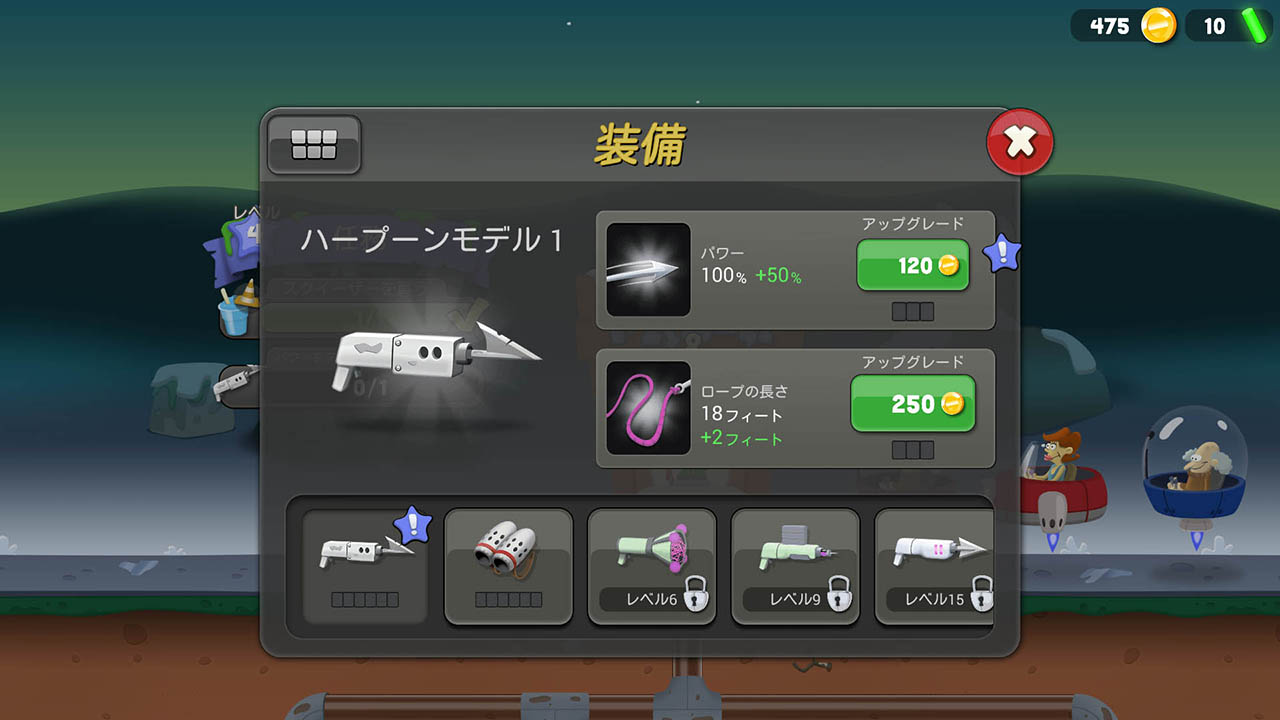Upgrade harpoon power for 120 coins
The height and width of the screenshot is (720, 1280).
point(913,265)
